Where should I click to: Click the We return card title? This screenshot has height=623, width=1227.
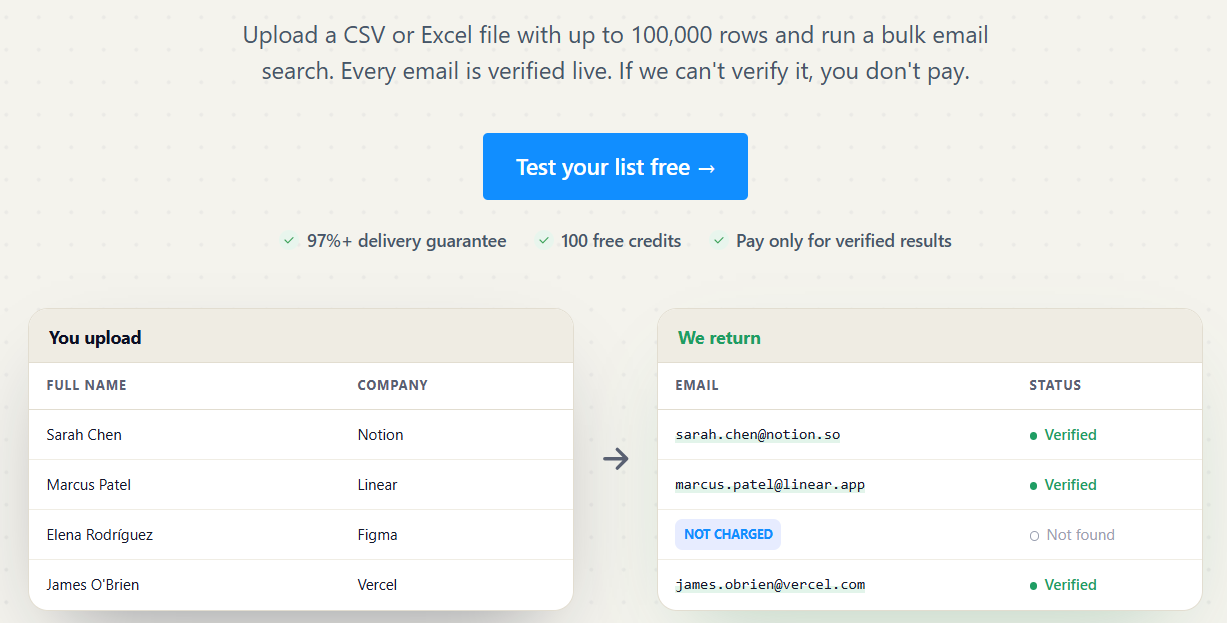coord(719,338)
